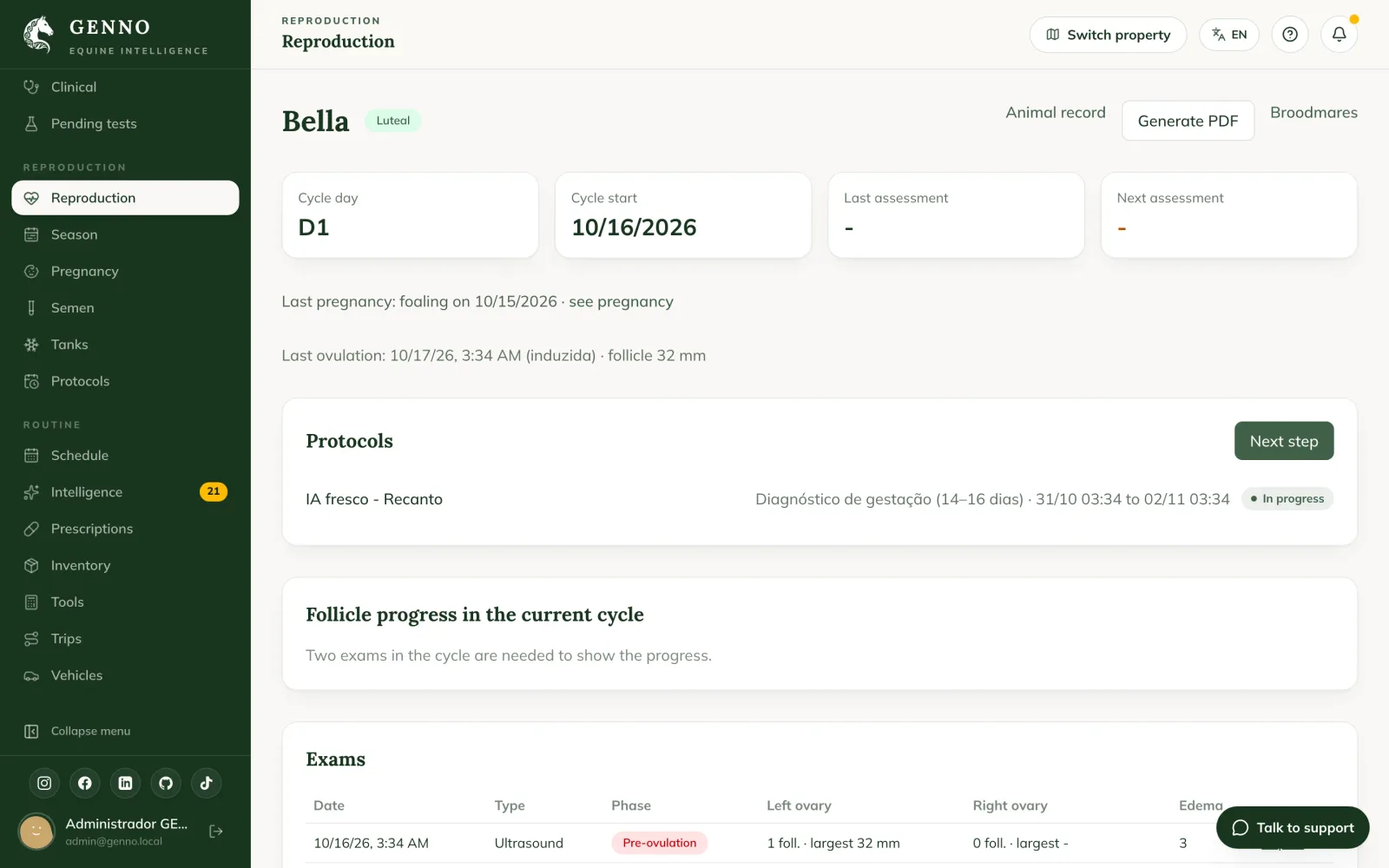Click the Administrador user avatar
1389x868 pixels.
(x=36, y=832)
